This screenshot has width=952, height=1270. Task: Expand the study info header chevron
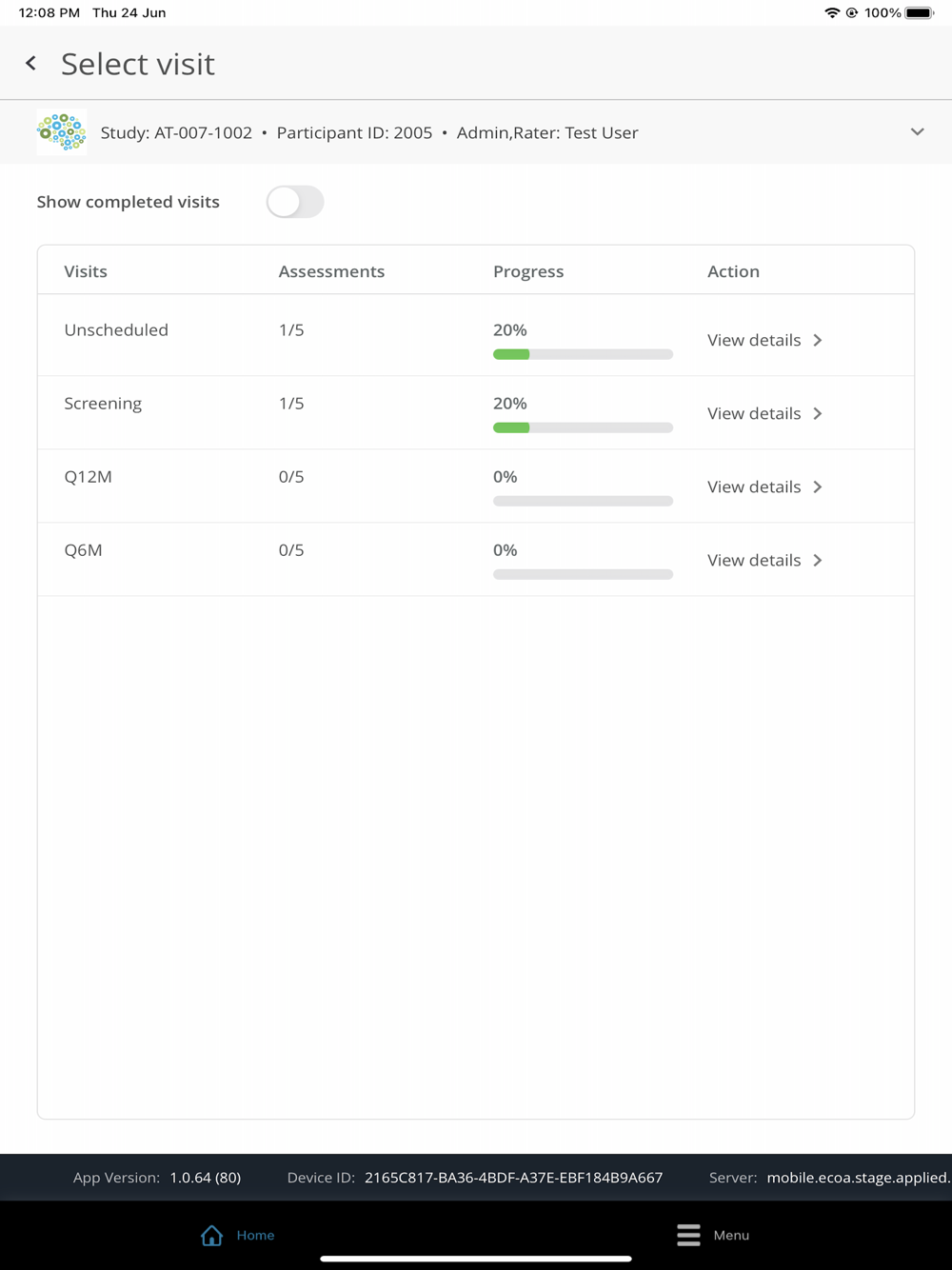pyautogui.click(x=917, y=131)
